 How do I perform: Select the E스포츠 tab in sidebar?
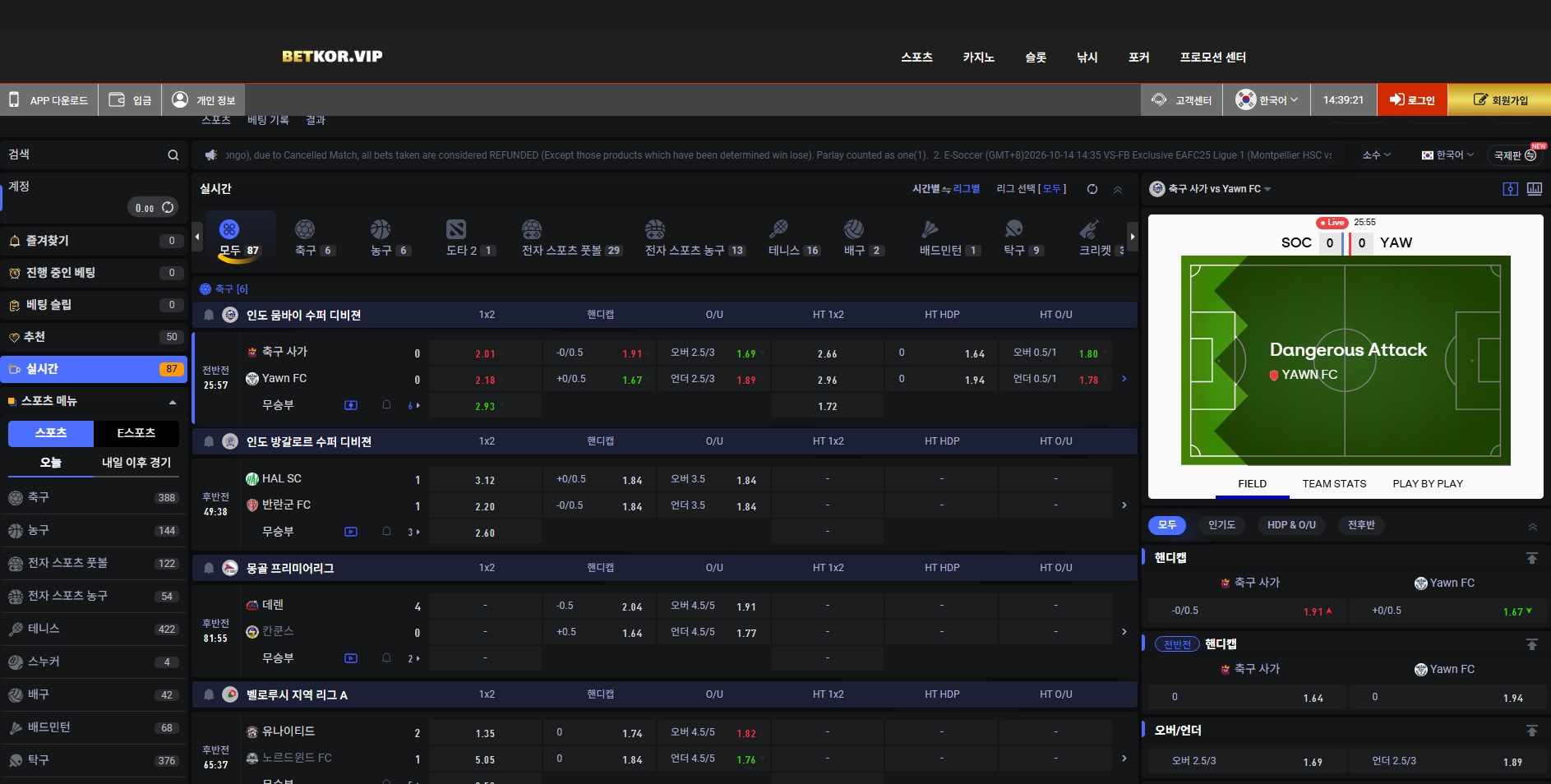[x=136, y=433]
